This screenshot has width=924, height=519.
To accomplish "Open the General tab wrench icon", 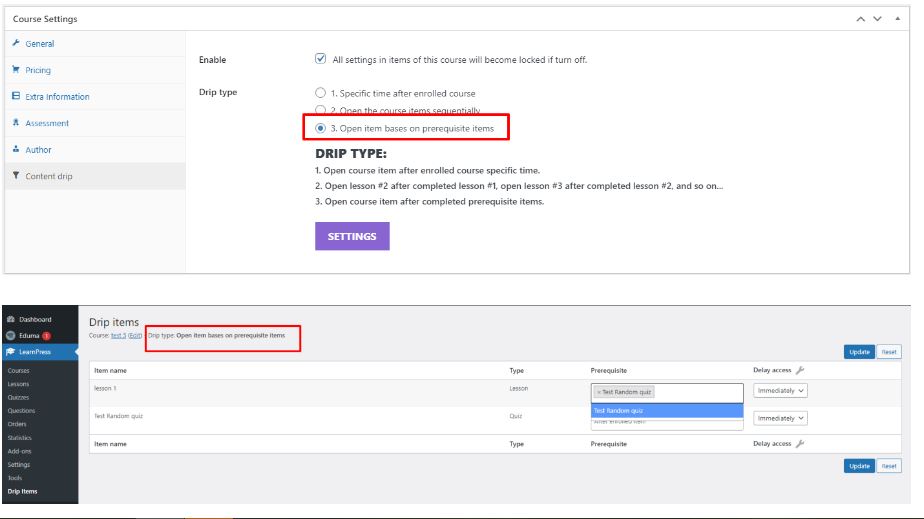I will (16, 43).
